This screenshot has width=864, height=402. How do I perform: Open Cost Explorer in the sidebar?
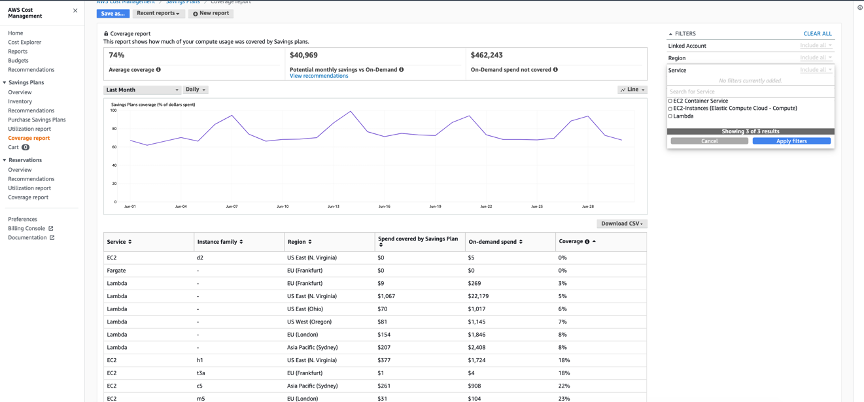24,41
